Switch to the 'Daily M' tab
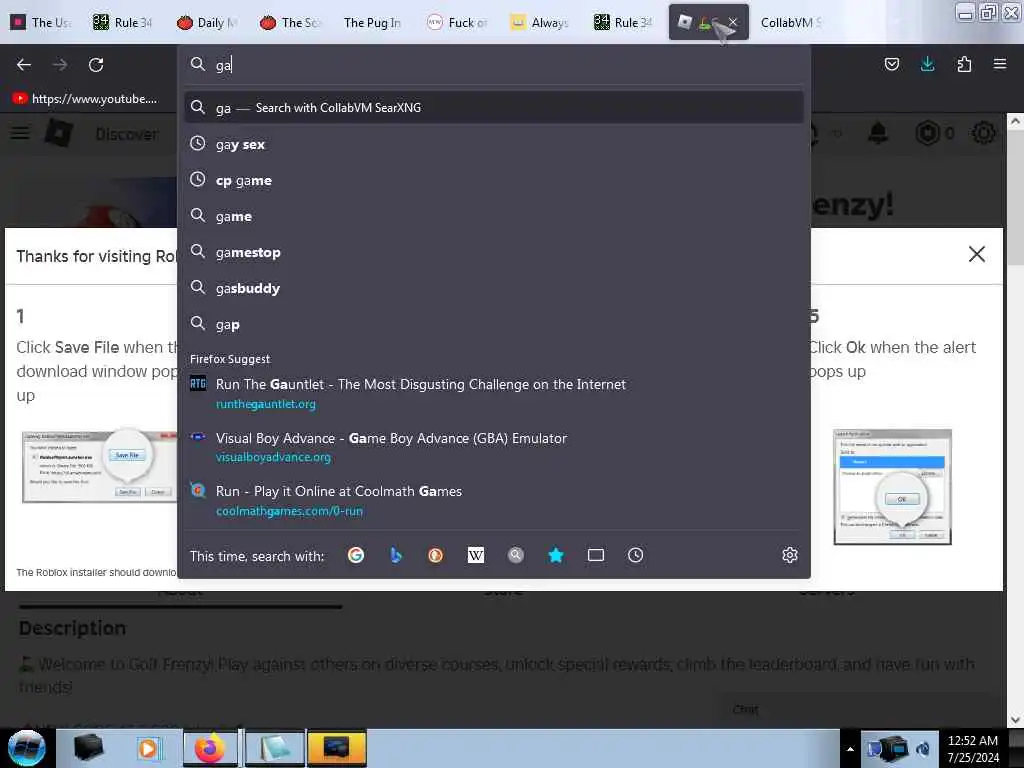This screenshot has width=1024, height=768. 207,22
